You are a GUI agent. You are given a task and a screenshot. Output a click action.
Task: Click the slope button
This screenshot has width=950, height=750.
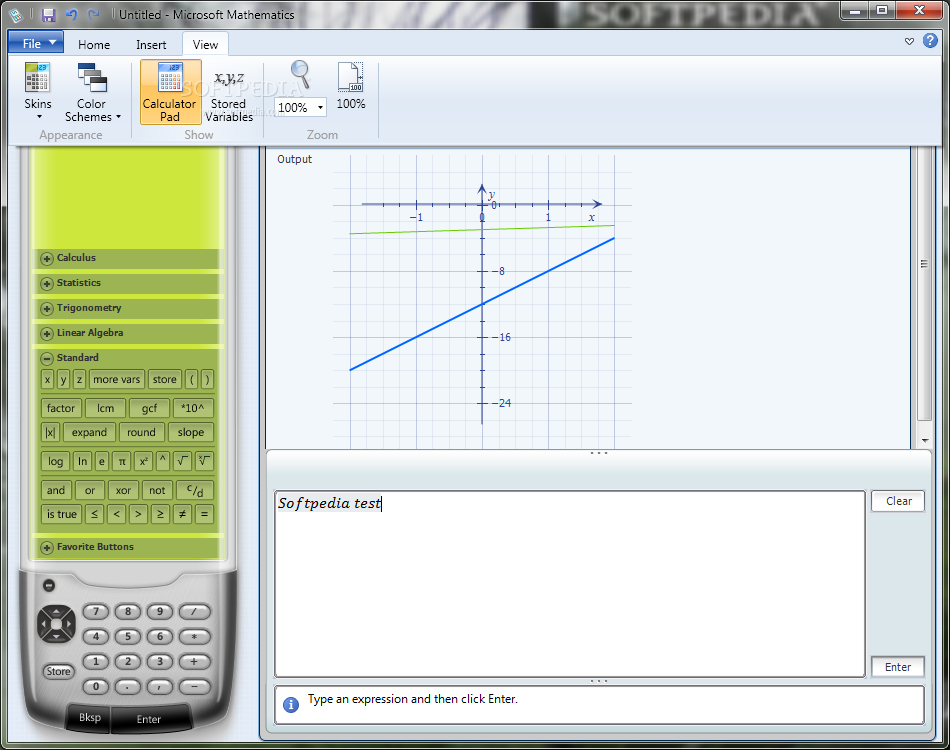pyautogui.click(x=191, y=433)
